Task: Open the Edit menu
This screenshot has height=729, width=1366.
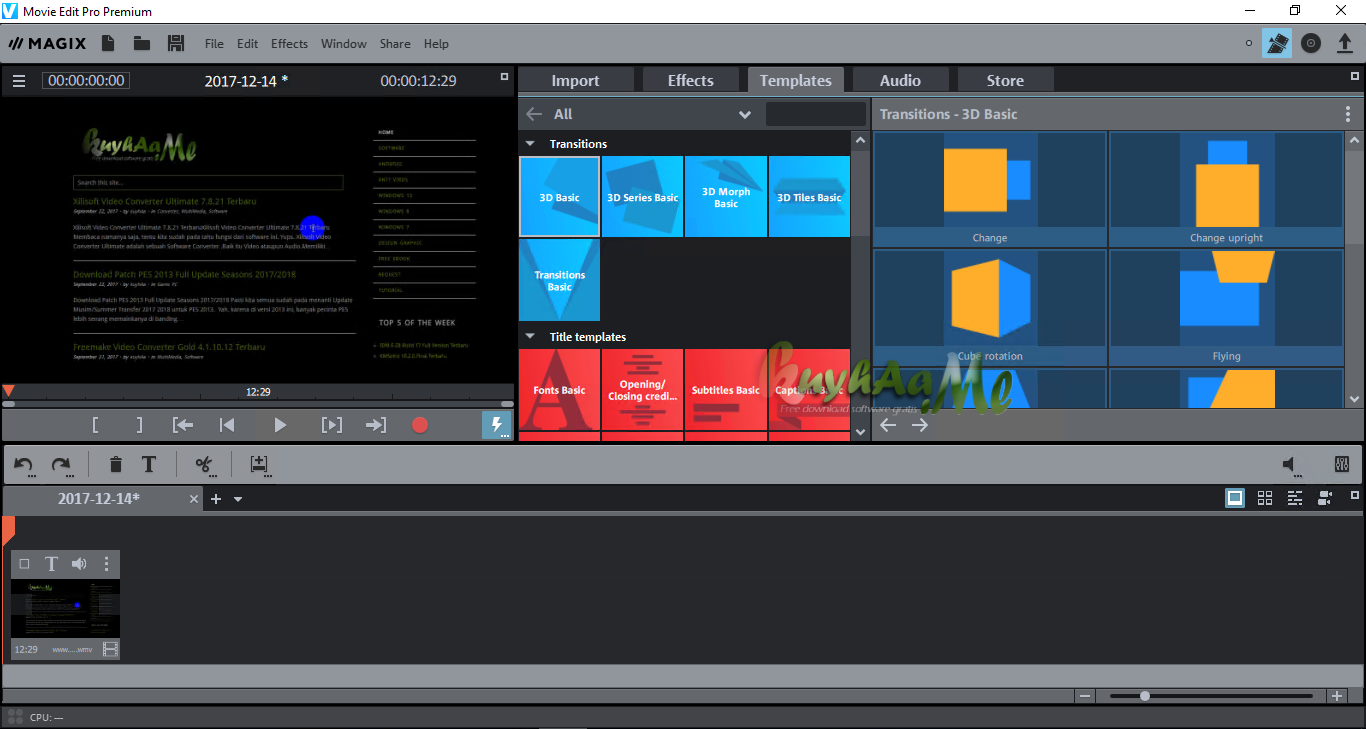Action: click(x=247, y=43)
